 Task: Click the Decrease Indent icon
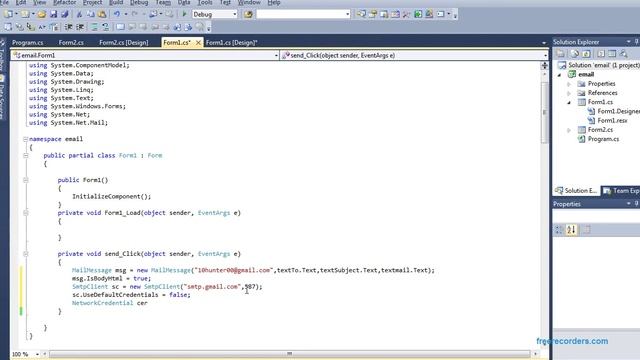click(69, 27)
